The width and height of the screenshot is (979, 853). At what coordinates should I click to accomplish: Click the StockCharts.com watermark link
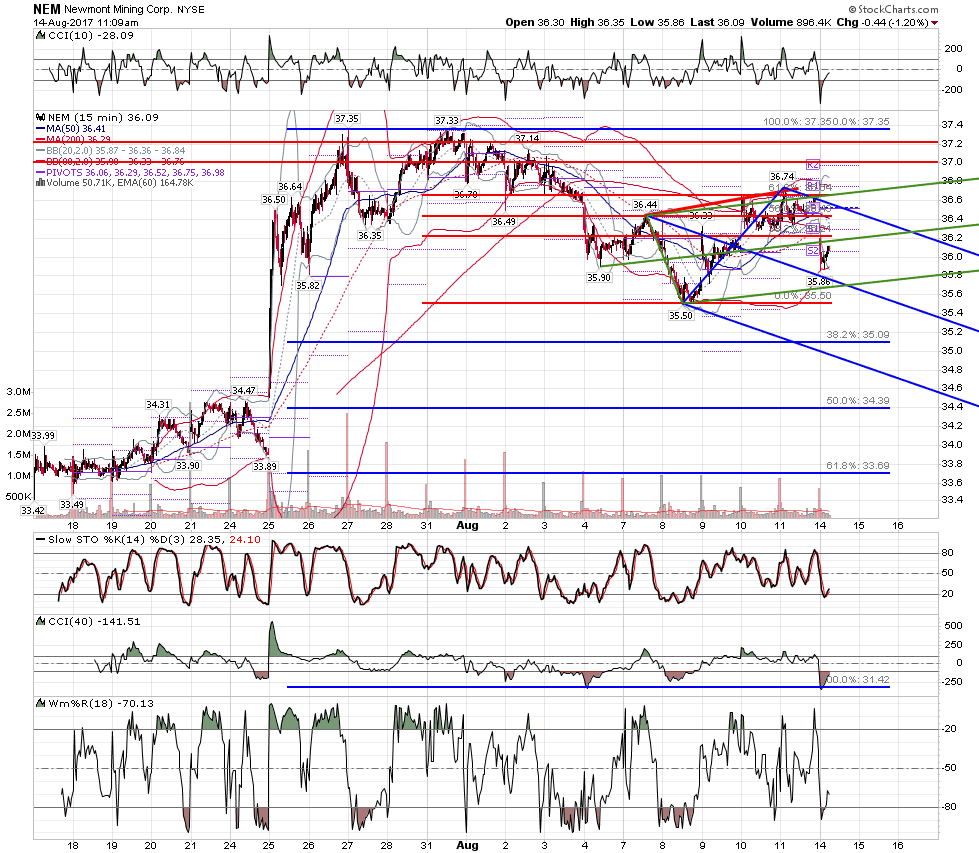893,9
